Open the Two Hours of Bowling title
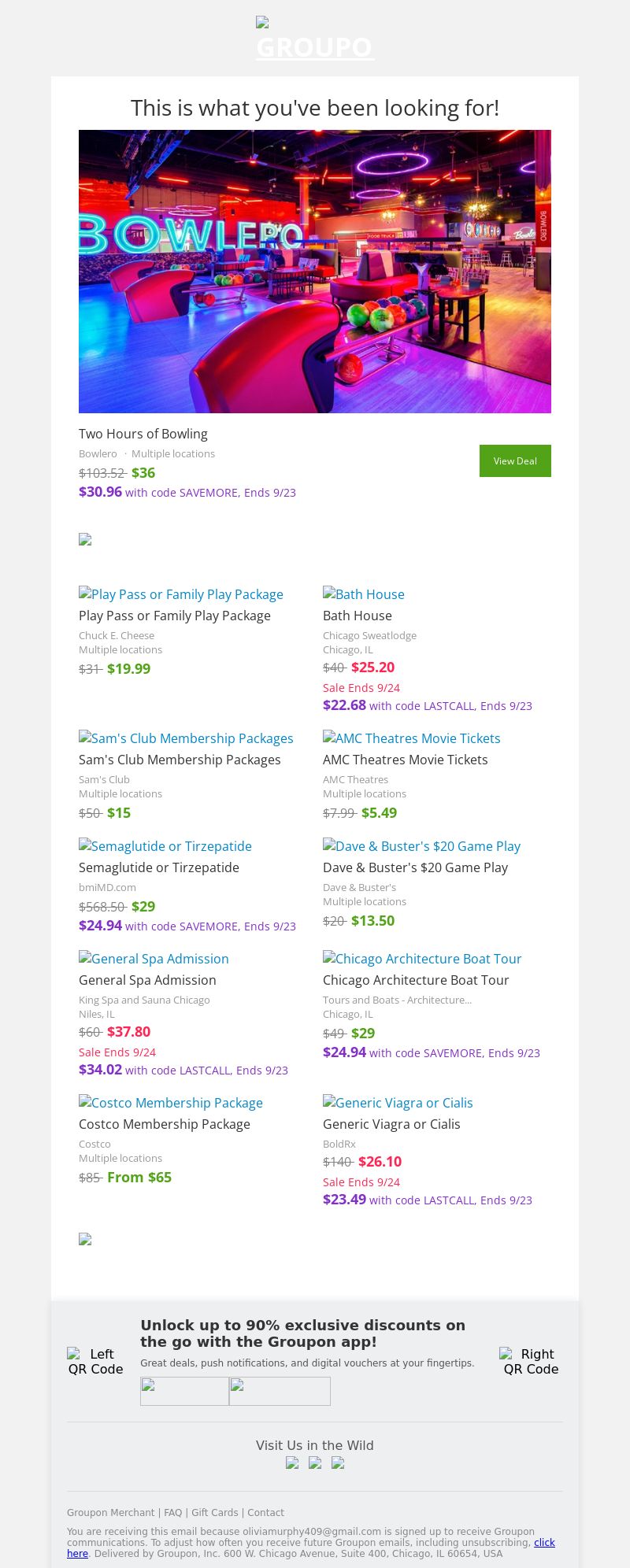The image size is (630, 1568). coord(143,434)
